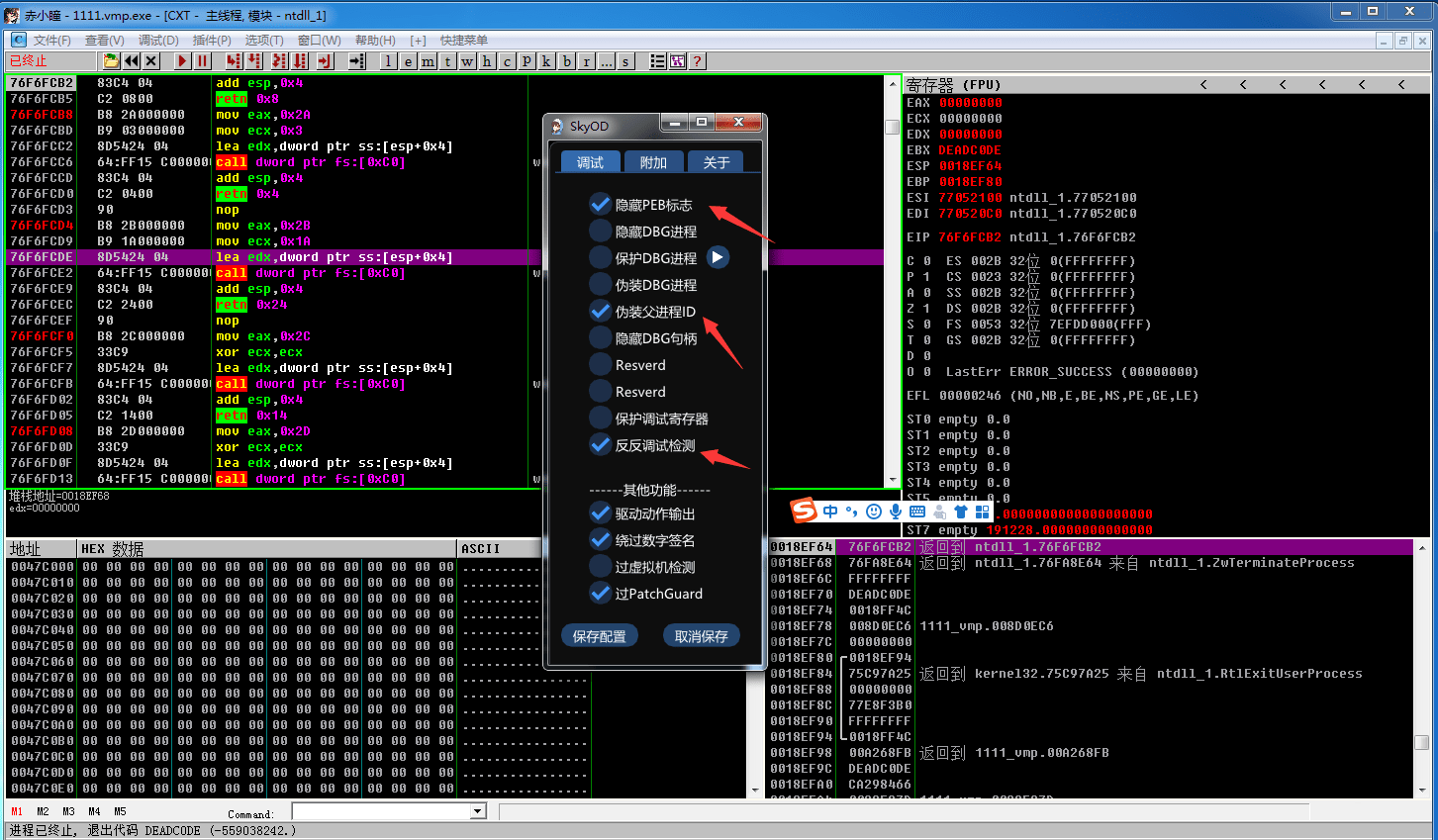The width and height of the screenshot is (1438, 840).
Task: Click the restart program rewind icon
Action: pyautogui.click(x=131, y=61)
